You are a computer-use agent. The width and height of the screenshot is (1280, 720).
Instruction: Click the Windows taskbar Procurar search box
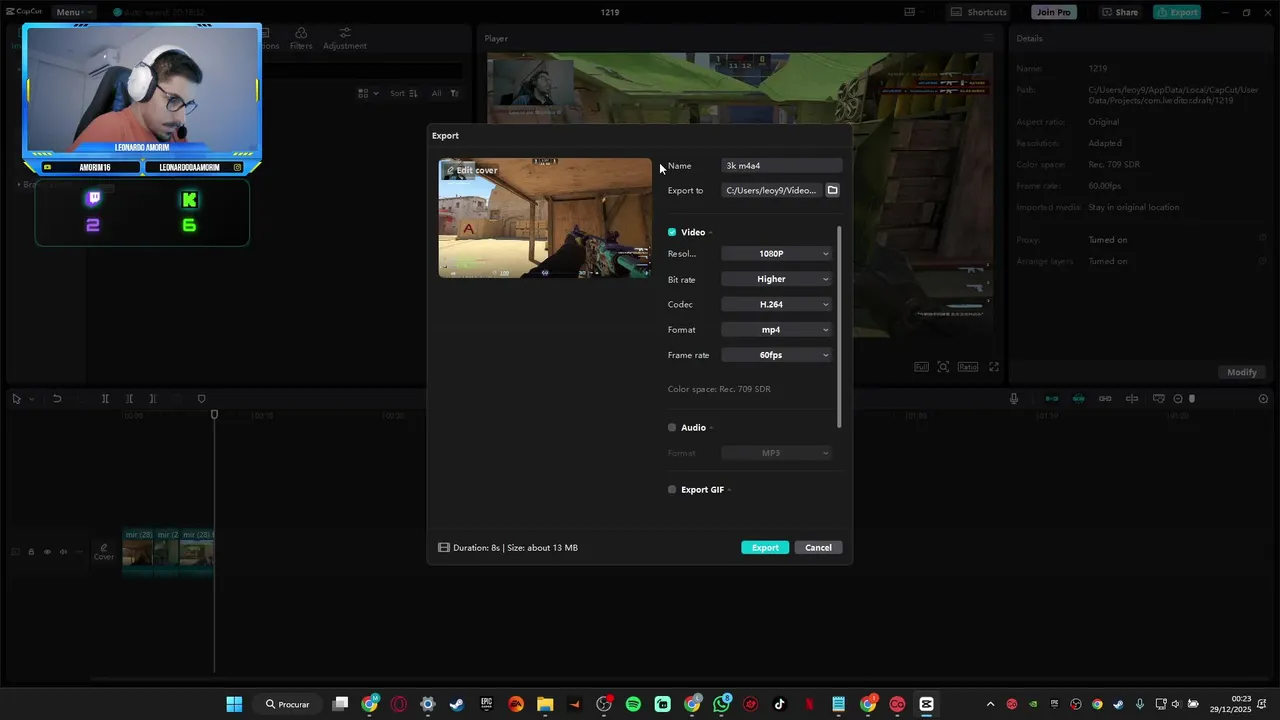pos(289,704)
